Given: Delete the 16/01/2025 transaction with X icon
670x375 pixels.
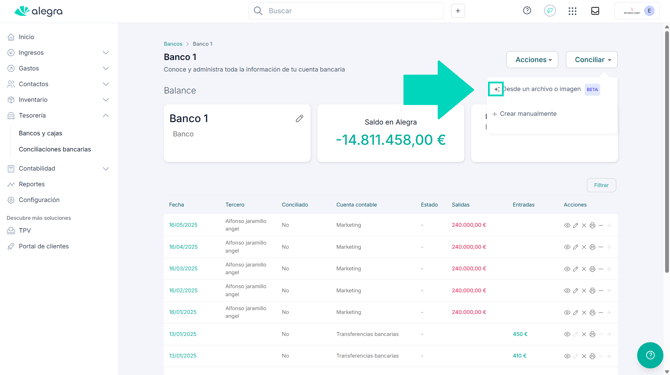Looking at the screenshot, I should pos(584,312).
